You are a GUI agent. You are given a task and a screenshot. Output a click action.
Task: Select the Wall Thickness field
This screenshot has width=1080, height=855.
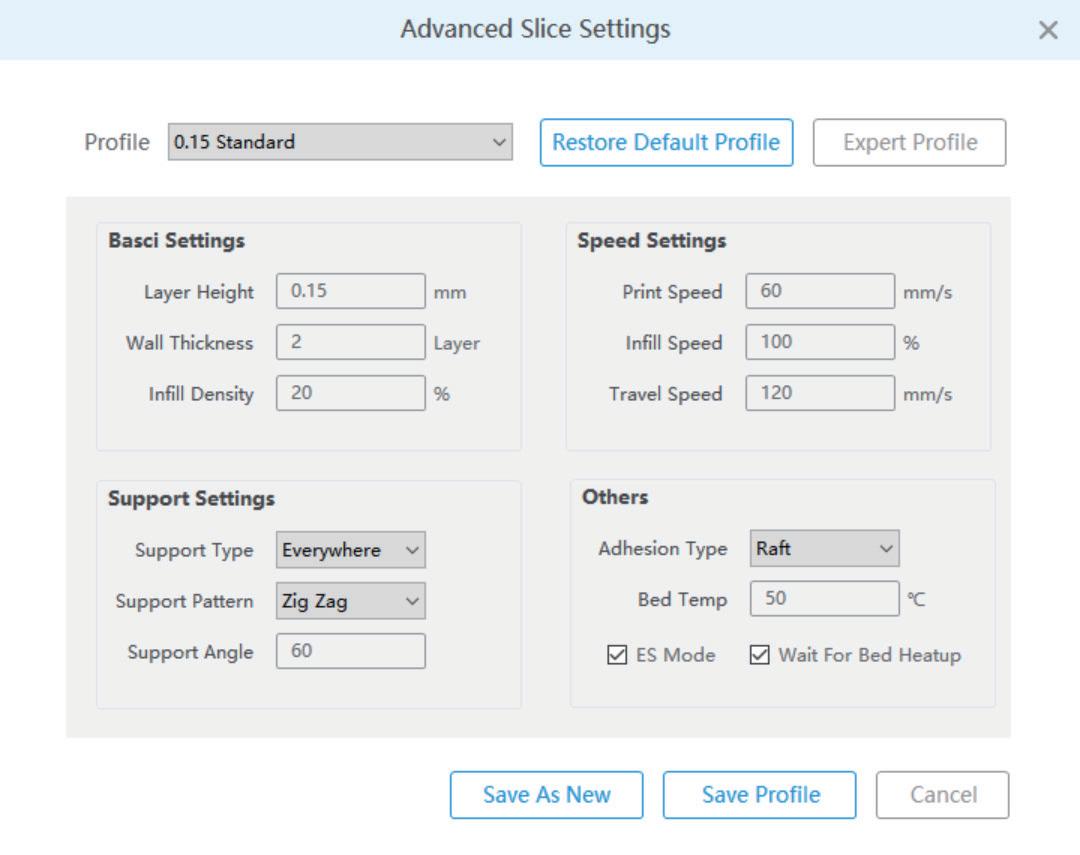pos(350,342)
